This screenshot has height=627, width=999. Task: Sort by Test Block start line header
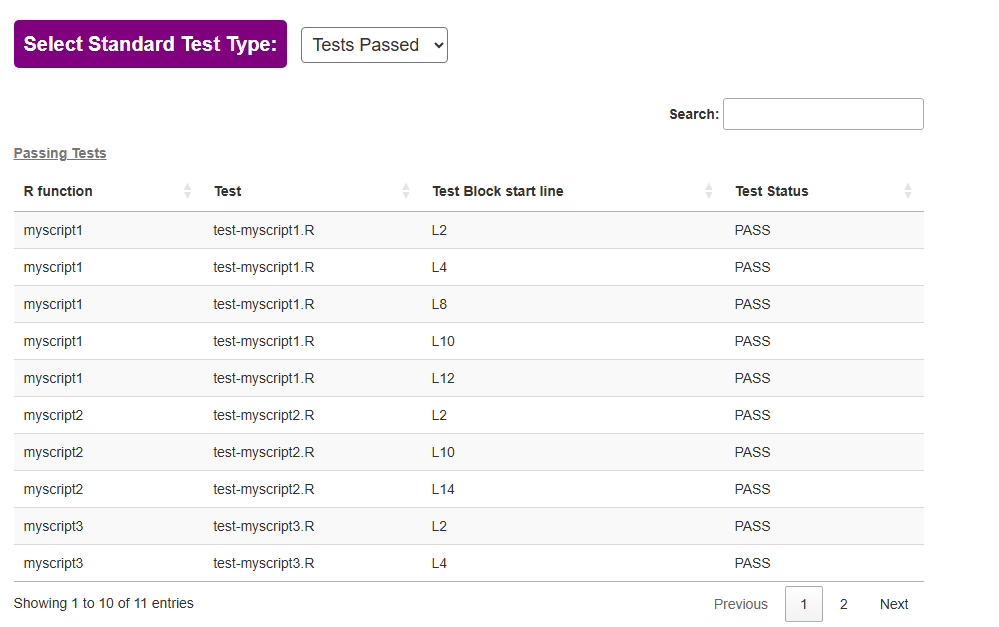(x=497, y=191)
